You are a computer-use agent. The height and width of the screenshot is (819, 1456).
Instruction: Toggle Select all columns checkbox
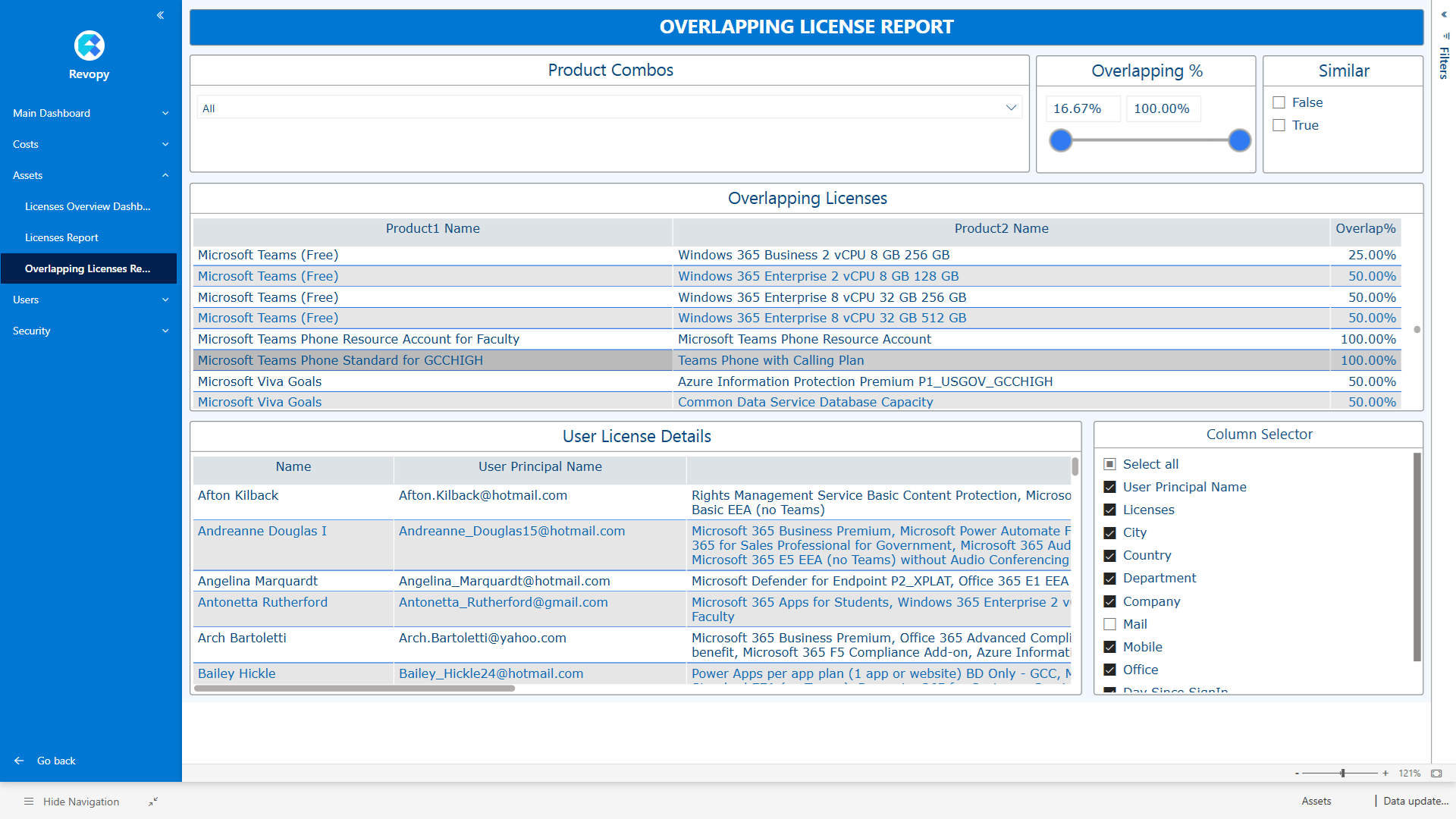pyautogui.click(x=1110, y=464)
